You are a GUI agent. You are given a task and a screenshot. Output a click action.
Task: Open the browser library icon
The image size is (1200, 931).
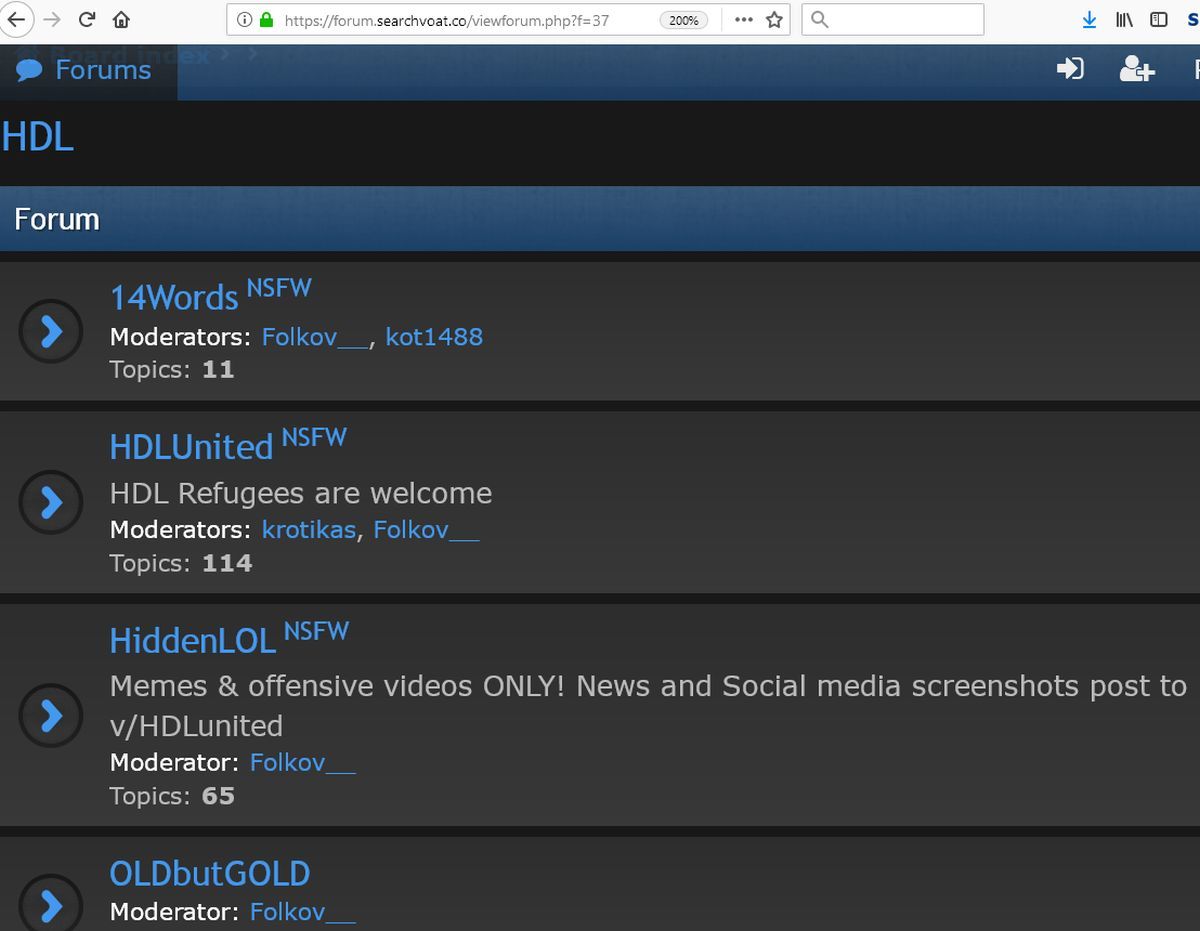coord(1124,19)
